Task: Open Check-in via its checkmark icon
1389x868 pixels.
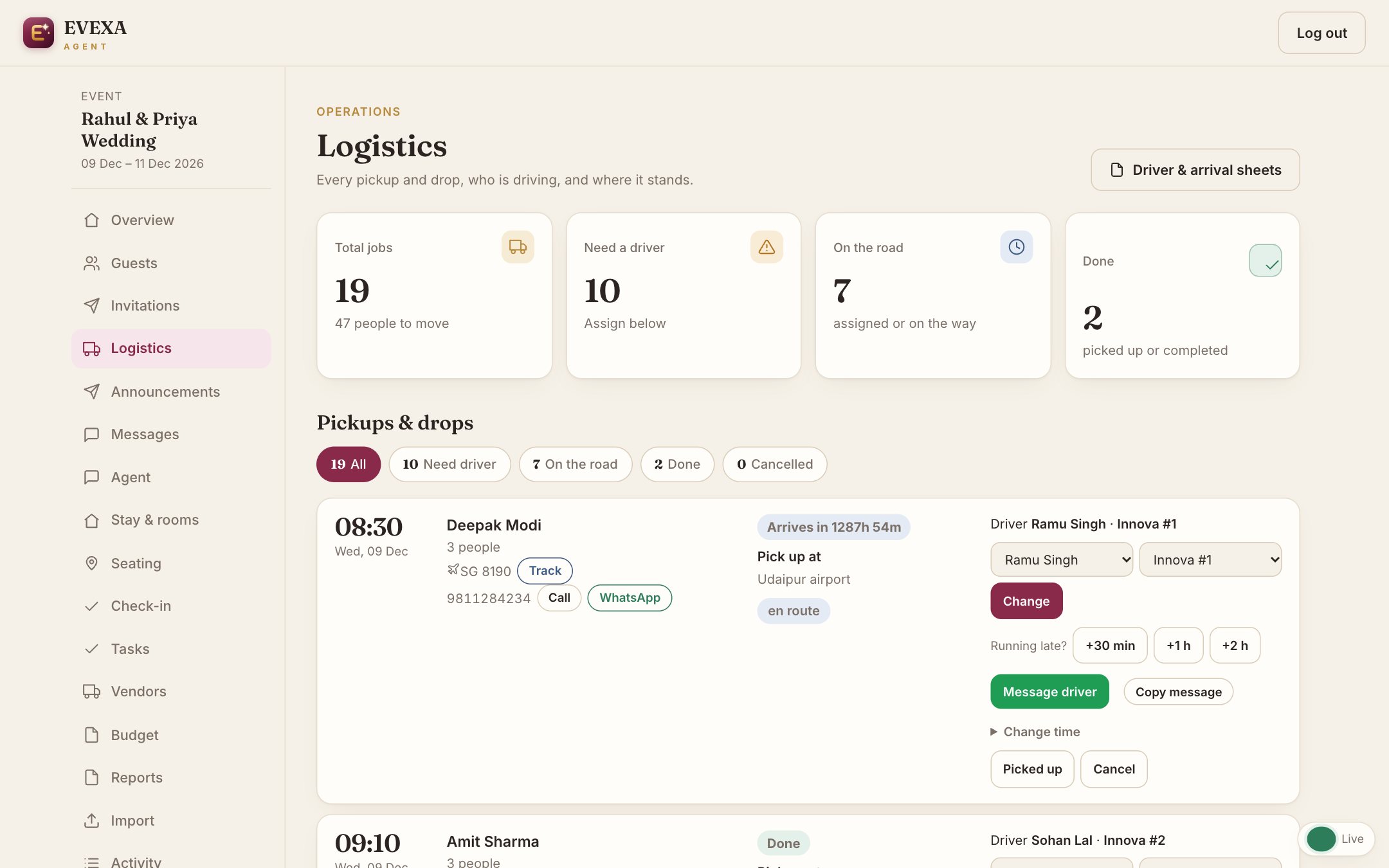Action: pyautogui.click(x=91, y=606)
